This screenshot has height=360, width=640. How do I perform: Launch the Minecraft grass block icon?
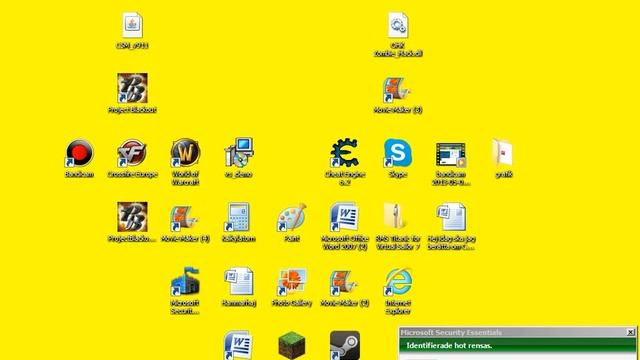click(x=292, y=346)
